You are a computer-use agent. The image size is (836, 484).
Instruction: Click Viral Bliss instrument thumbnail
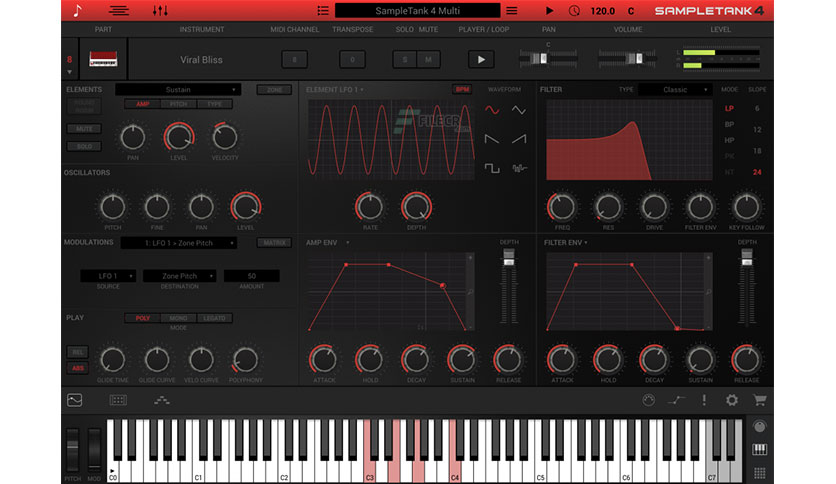[103, 59]
